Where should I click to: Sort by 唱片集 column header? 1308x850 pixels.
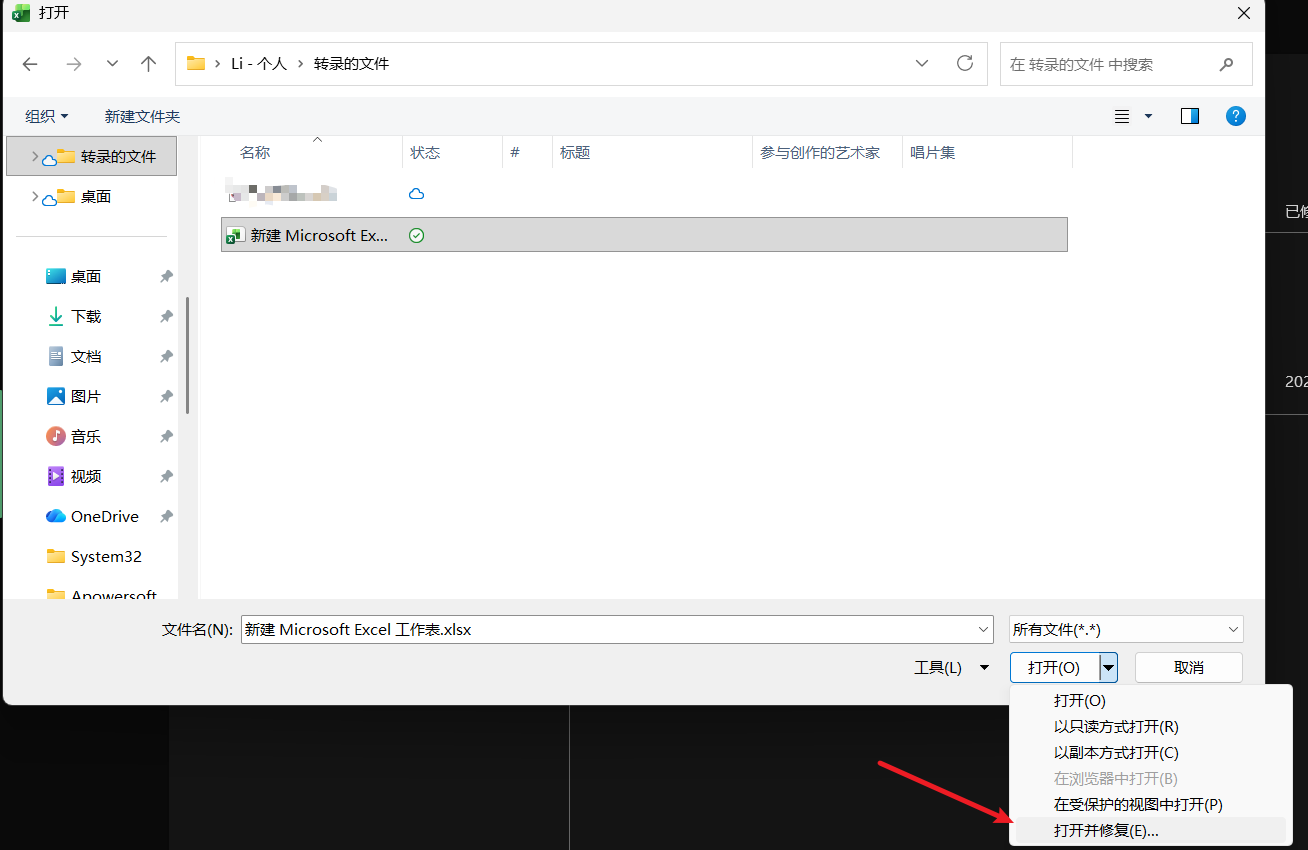[x=932, y=152]
